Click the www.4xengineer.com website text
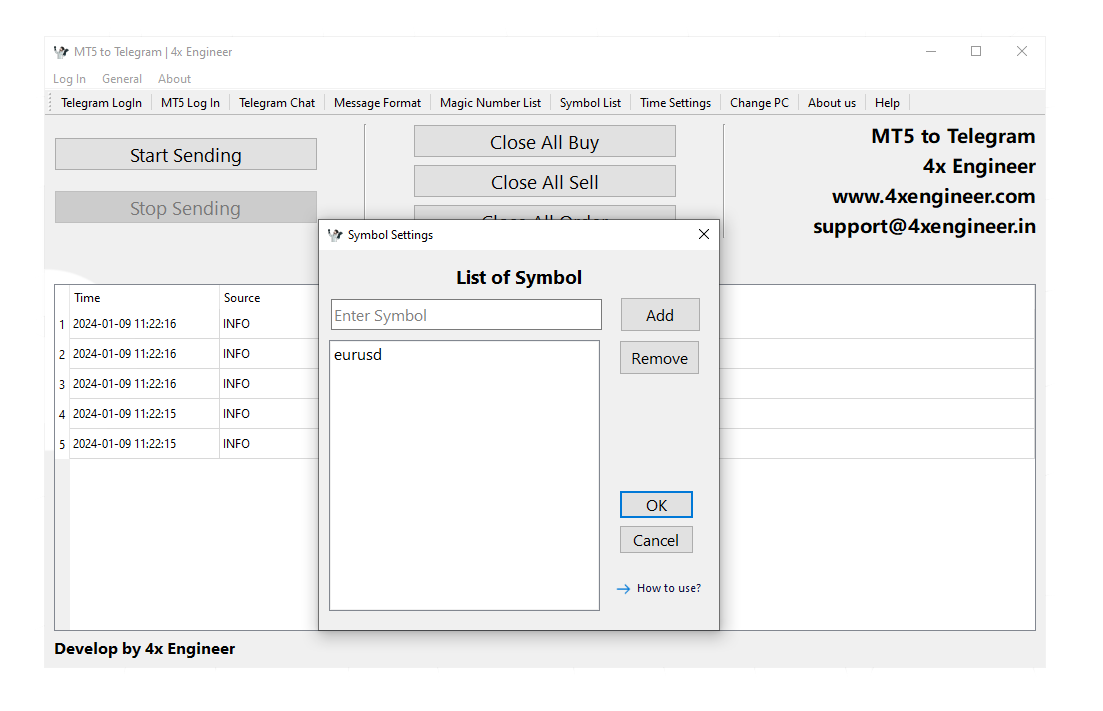The height and width of the screenshot is (711, 1103). pyautogui.click(x=933, y=196)
